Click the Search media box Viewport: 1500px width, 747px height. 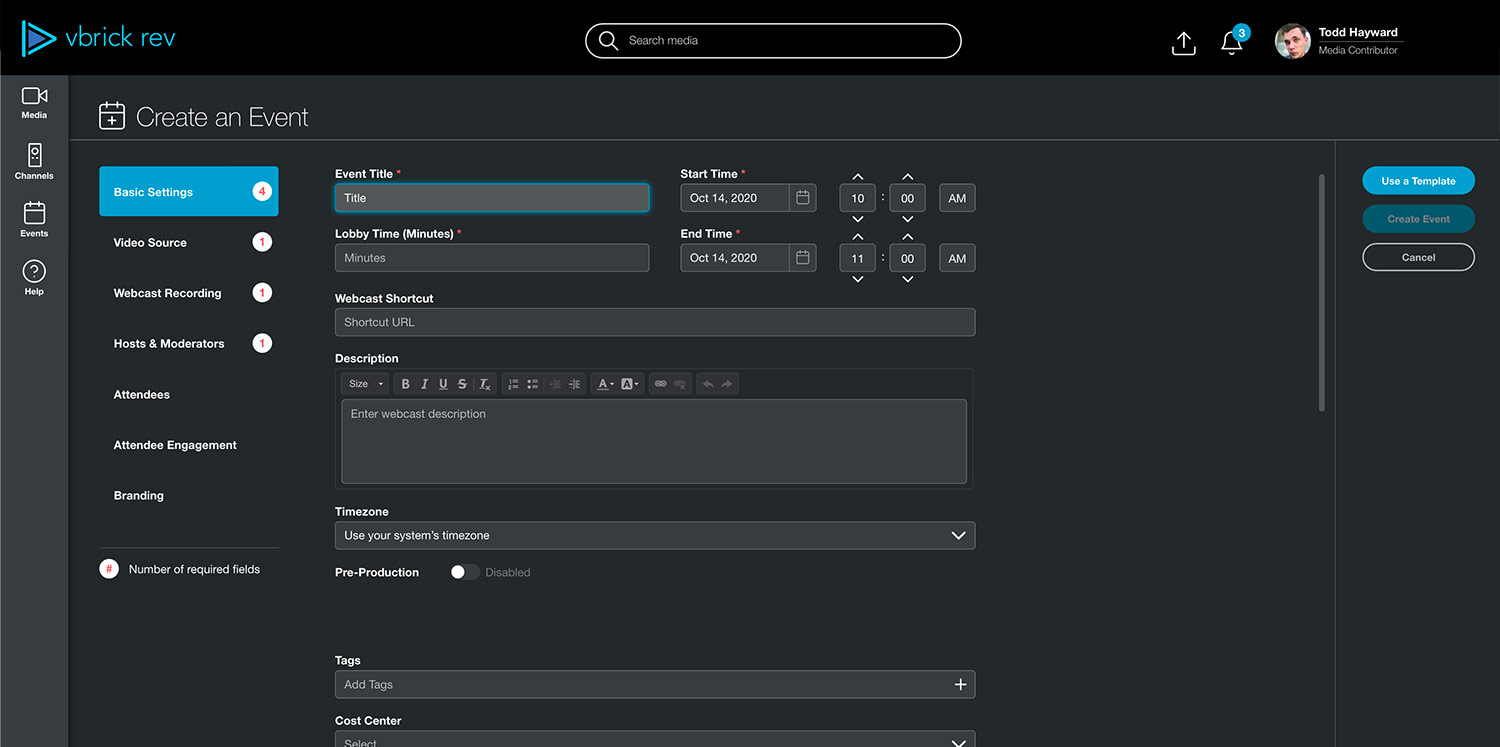coord(773,41)
